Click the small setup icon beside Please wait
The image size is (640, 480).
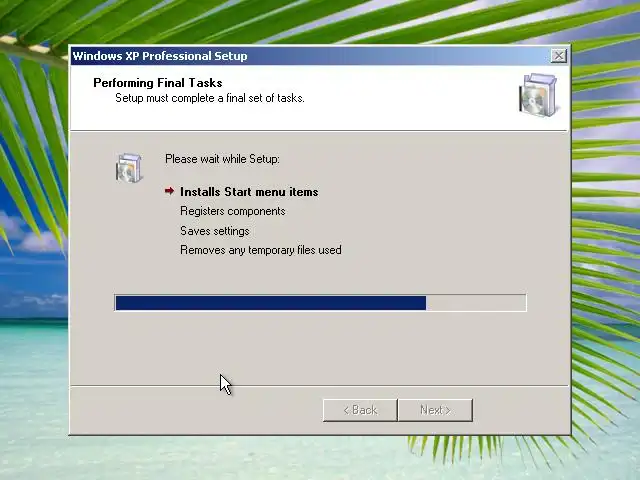pyautogui.click(x=129, y=168)
